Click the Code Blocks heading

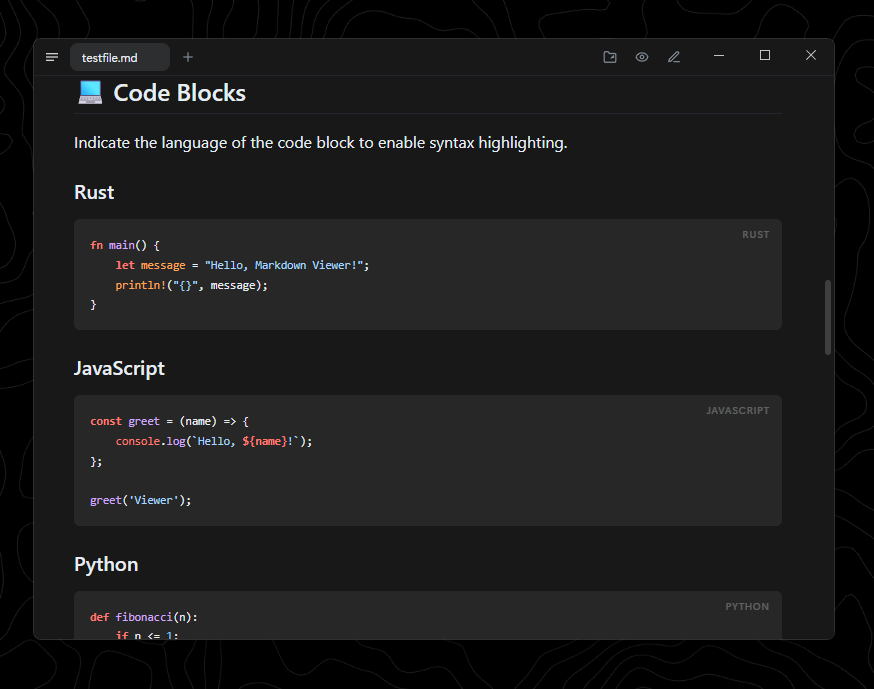point(179,92)
